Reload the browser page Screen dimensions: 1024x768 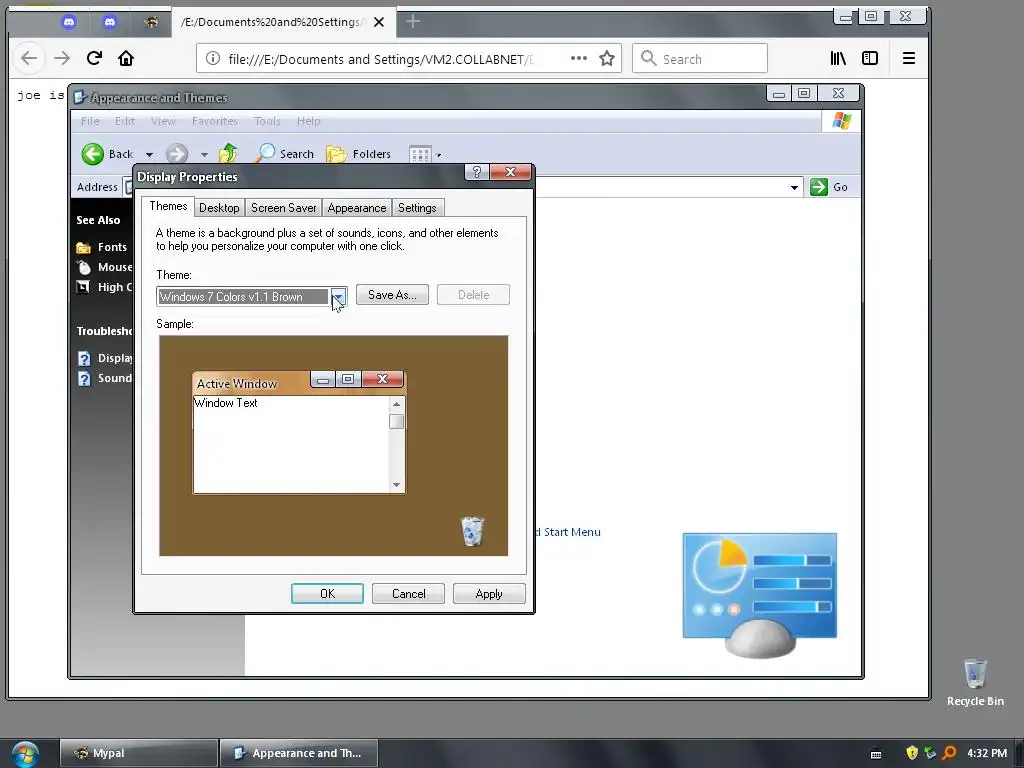pos(94,58)
